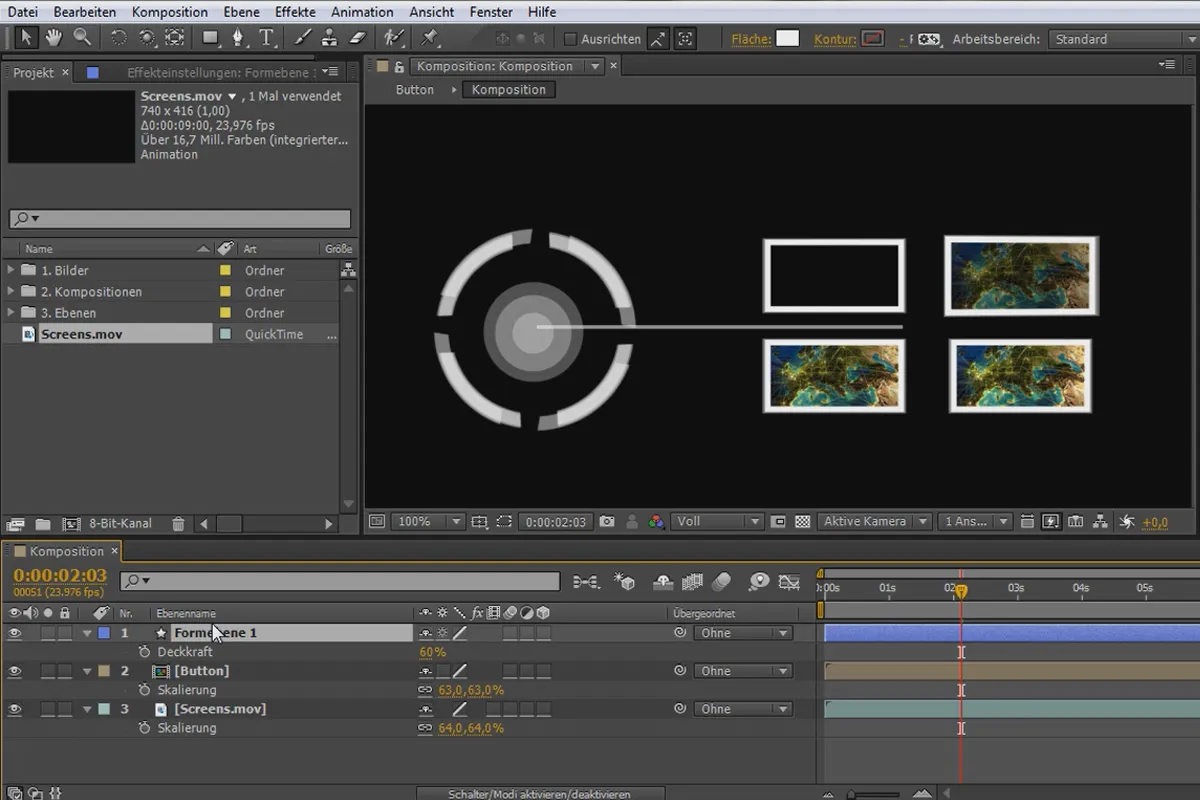This screenshot has width=1200, height=800.
Task: Select the Zoom magnifier tool
Action: point(82,38)
